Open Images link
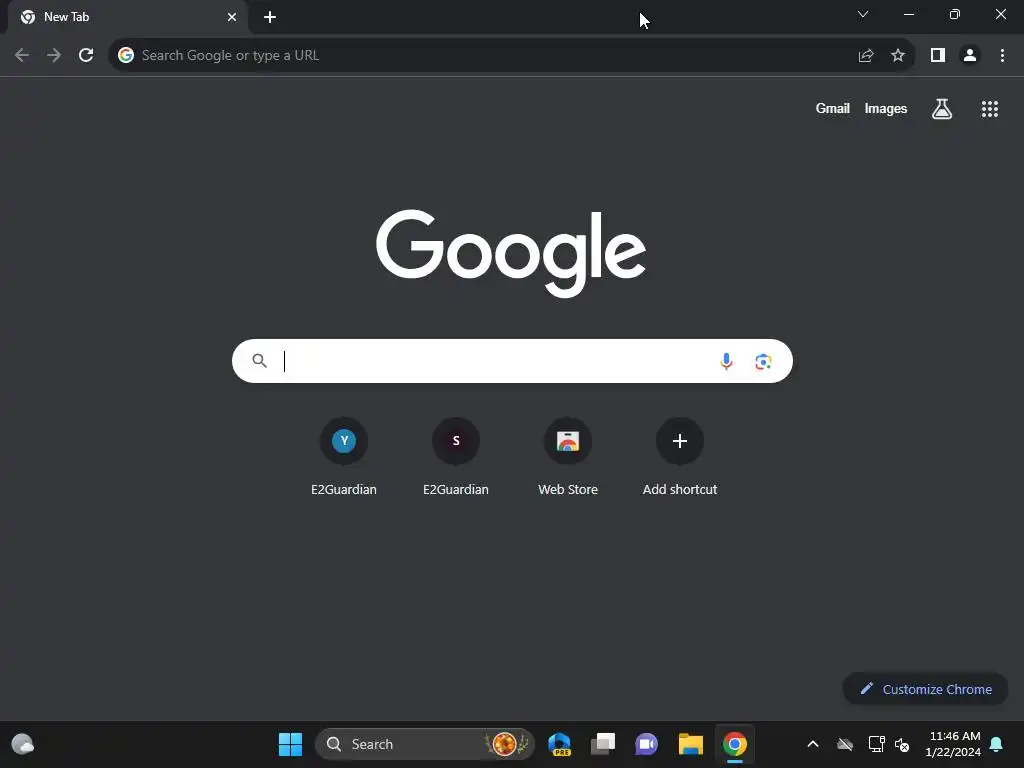Image resolution: width=1024 pixels, height=768 pixels. pos(886,108)
